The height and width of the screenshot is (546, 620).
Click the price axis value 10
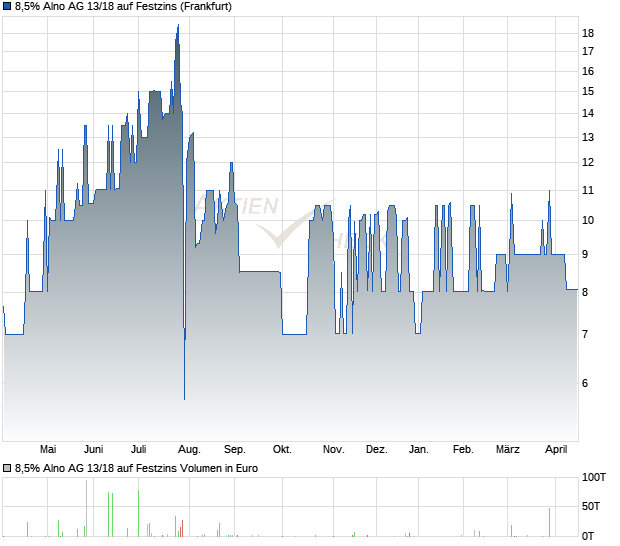pyautogui.click(x=588, y=220)
